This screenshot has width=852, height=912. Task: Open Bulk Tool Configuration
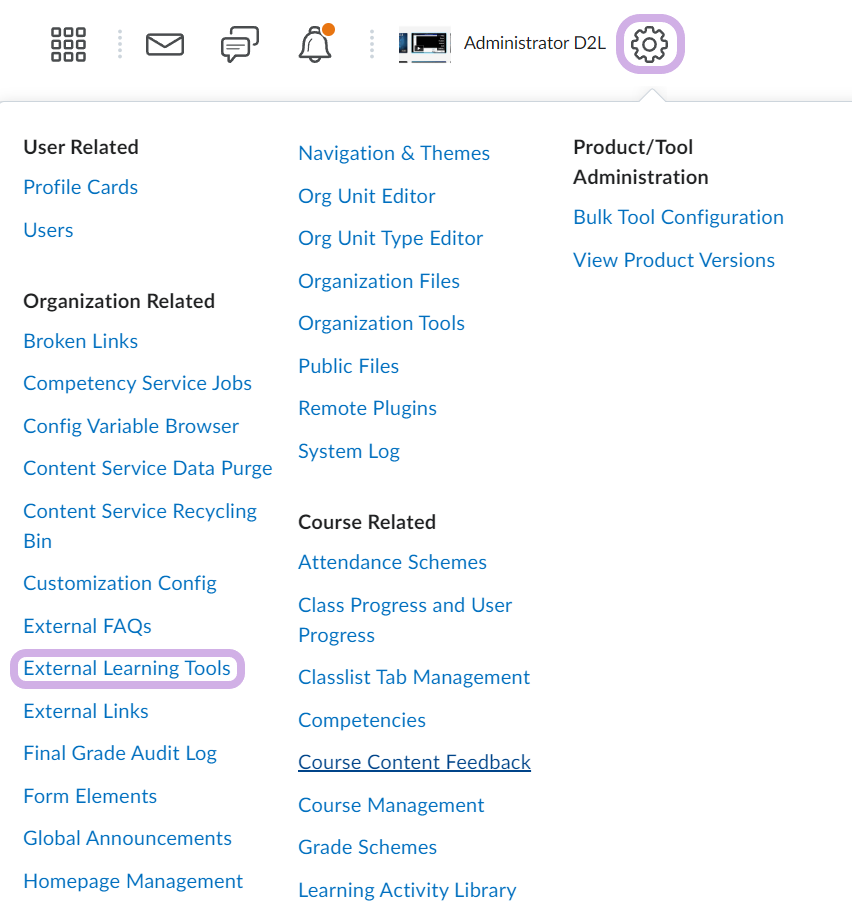pyautogui.click(x=678, y=217)
